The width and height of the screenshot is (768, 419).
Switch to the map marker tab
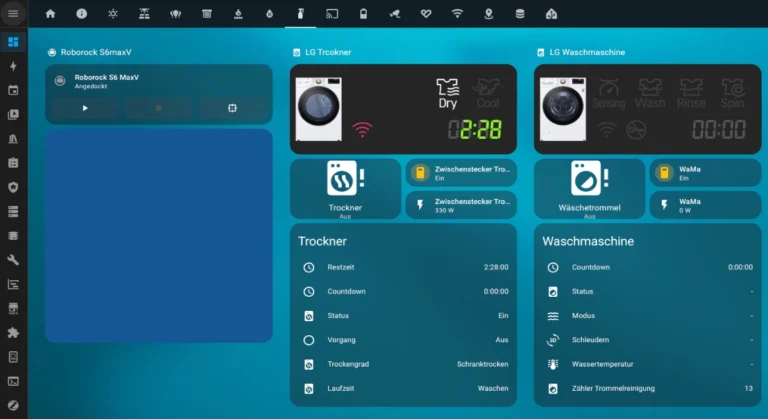point(489,14)
